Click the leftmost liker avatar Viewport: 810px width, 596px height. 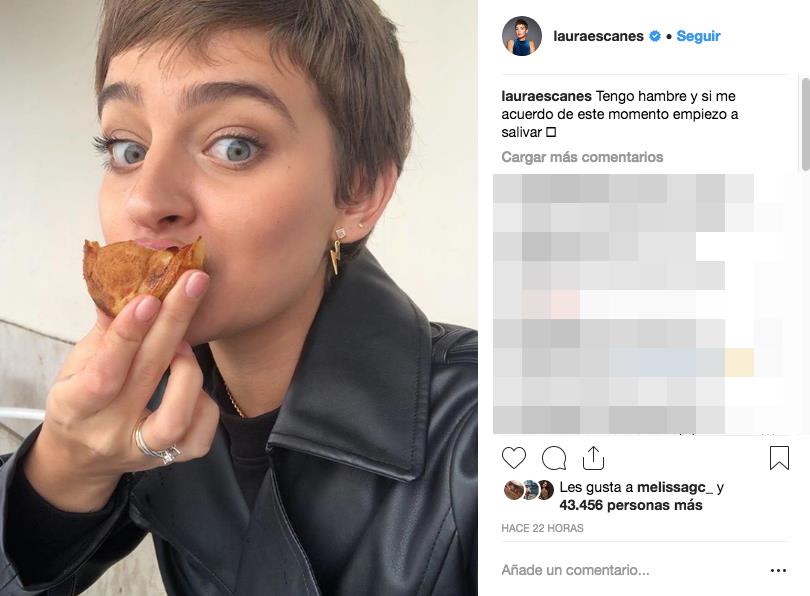click(512, 489)
